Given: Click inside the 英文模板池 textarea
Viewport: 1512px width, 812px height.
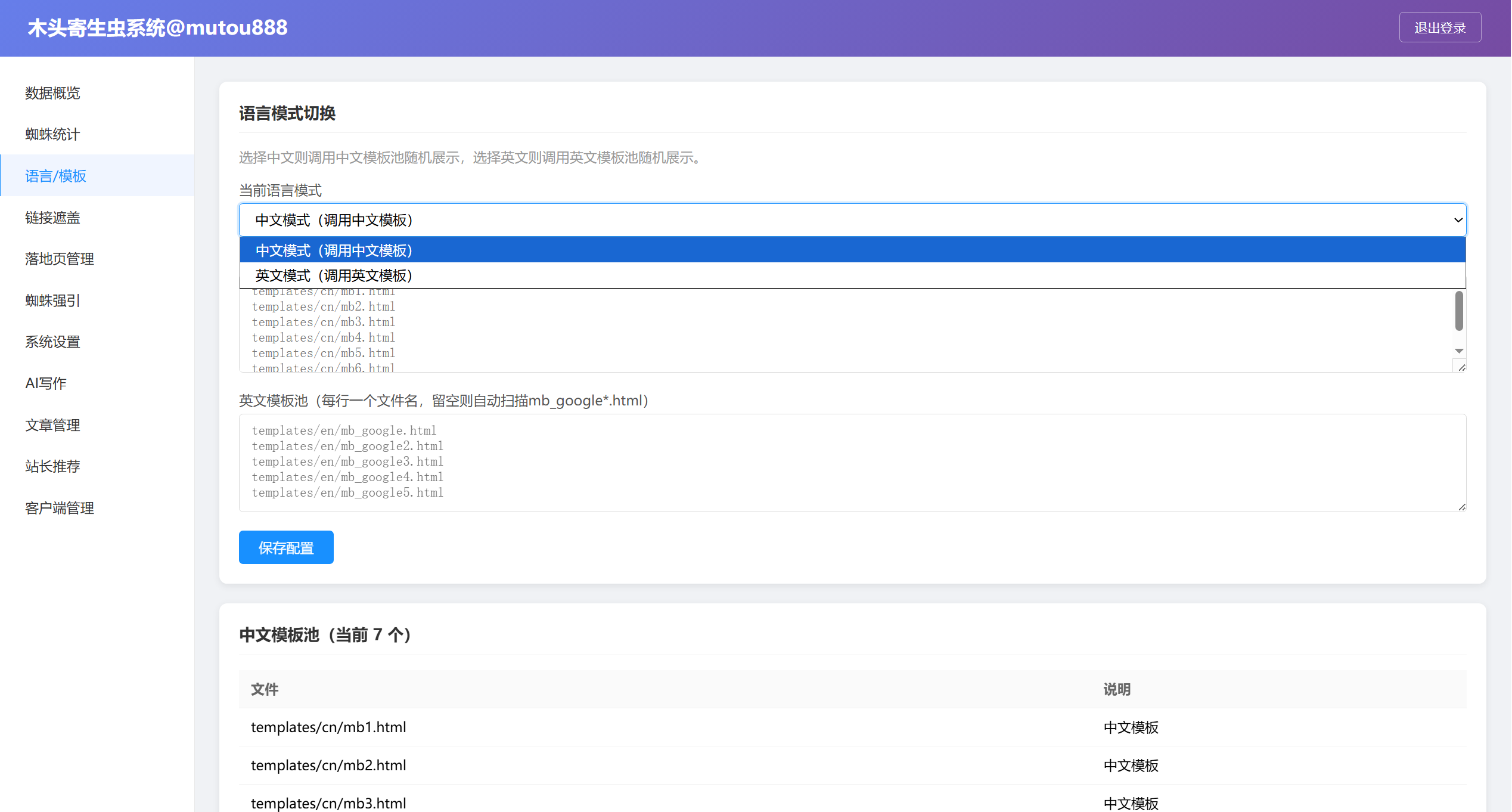Looking at the screenshot, I should [x=852, y=463].
